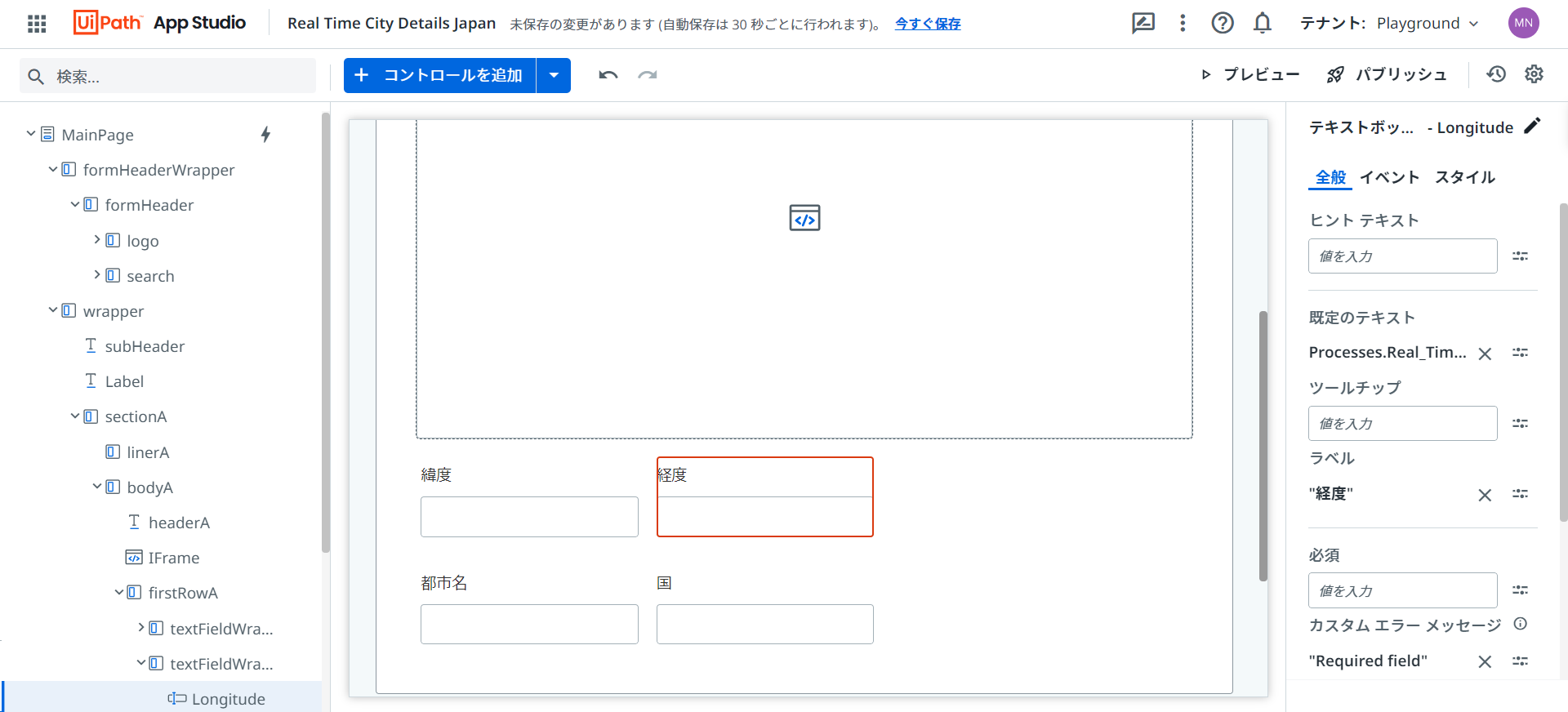
Task: Select headerA in the tree
Action: point(179,523)
